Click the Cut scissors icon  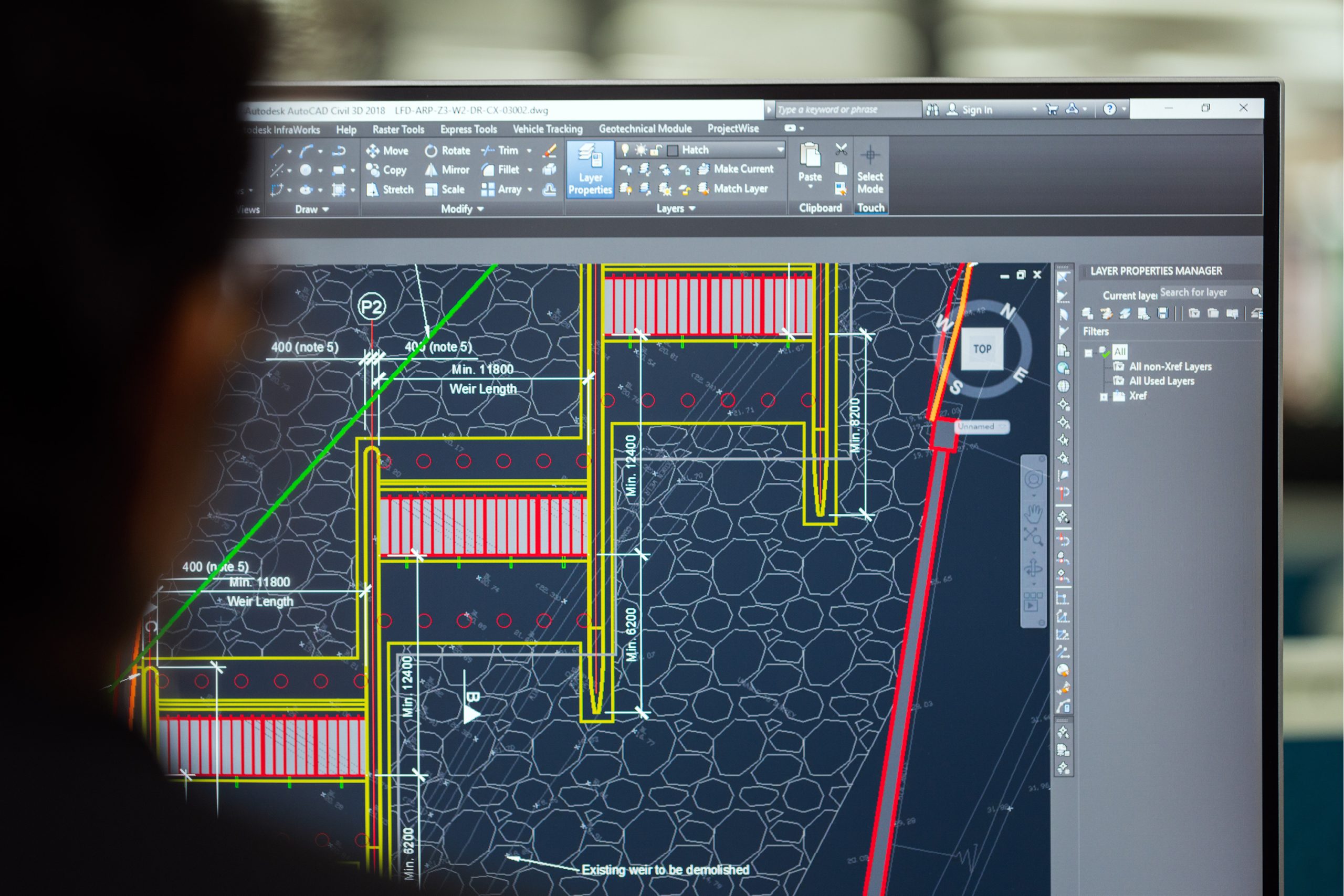(841, 150)
